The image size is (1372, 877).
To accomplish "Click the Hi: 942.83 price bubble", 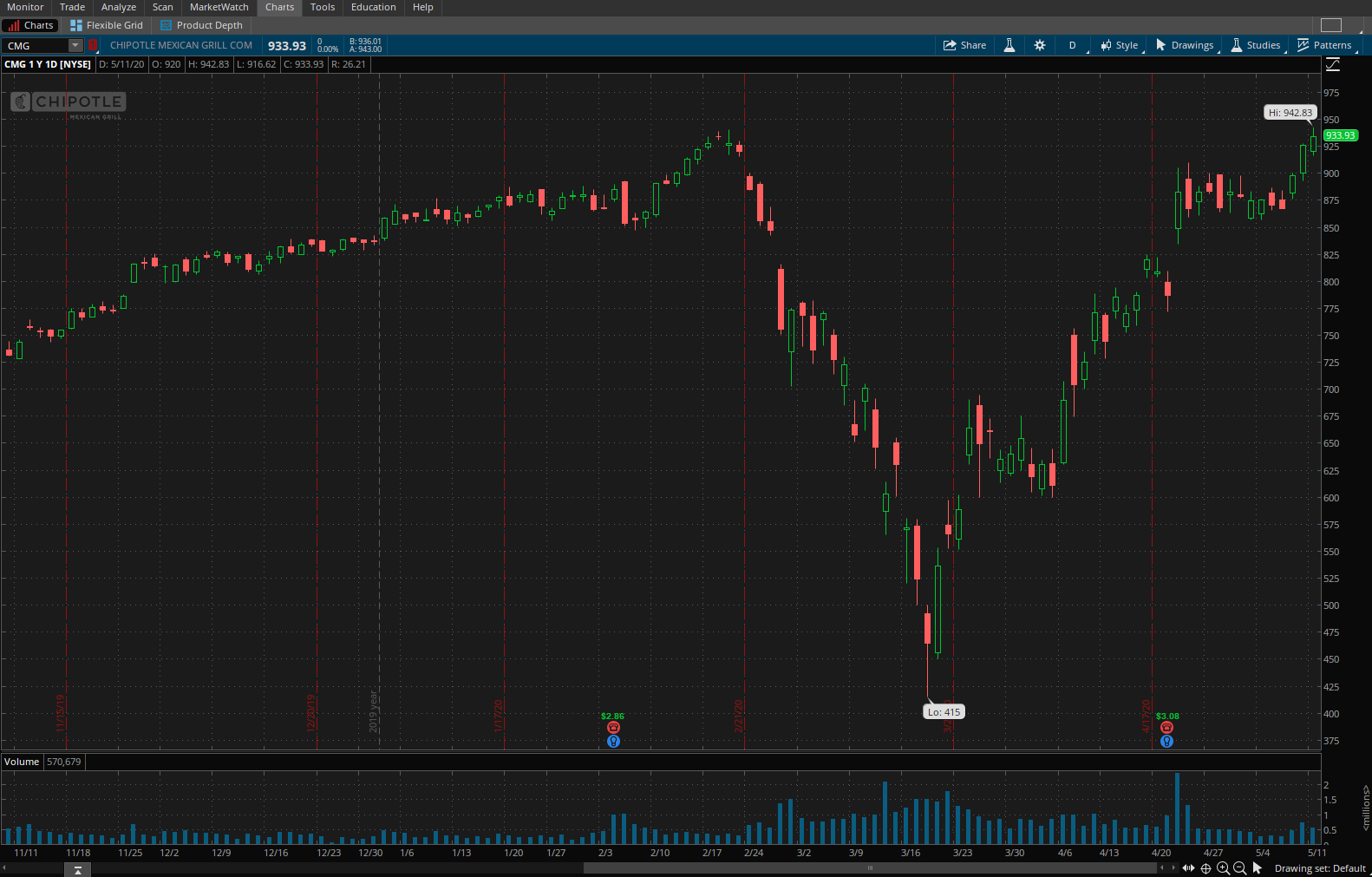I will pyautogui.click(x=1290, y=113).
